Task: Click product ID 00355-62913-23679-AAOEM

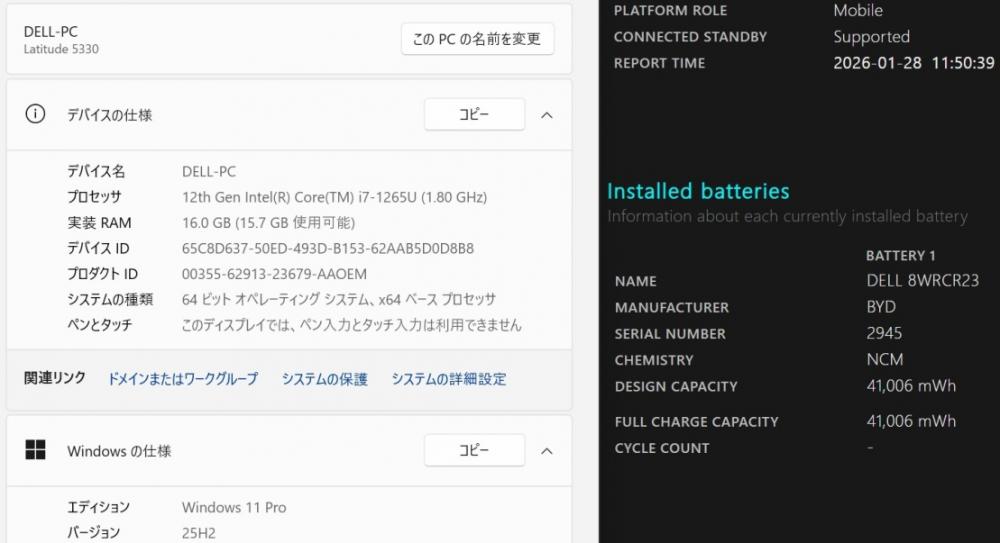Action: click(x=274, y=274)
